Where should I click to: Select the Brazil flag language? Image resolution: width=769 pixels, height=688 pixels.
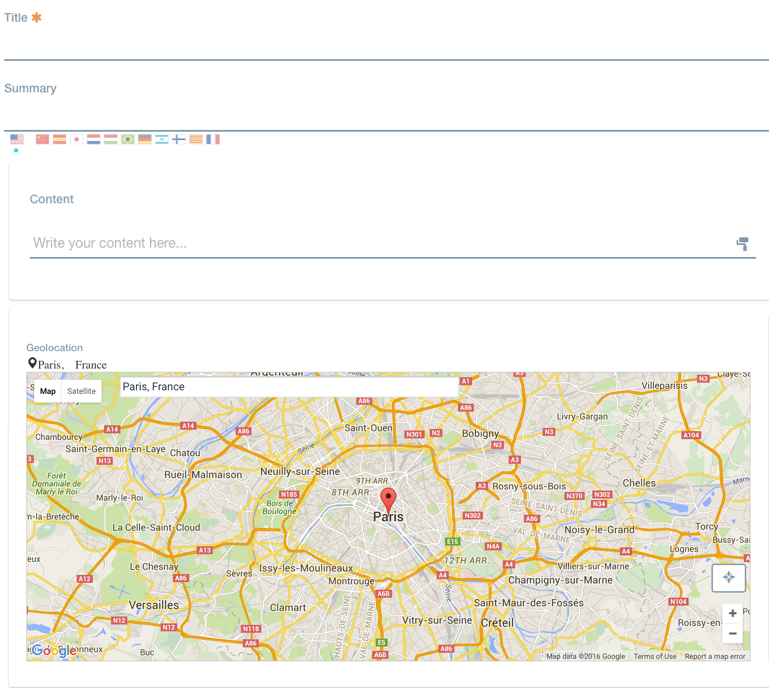128,139
